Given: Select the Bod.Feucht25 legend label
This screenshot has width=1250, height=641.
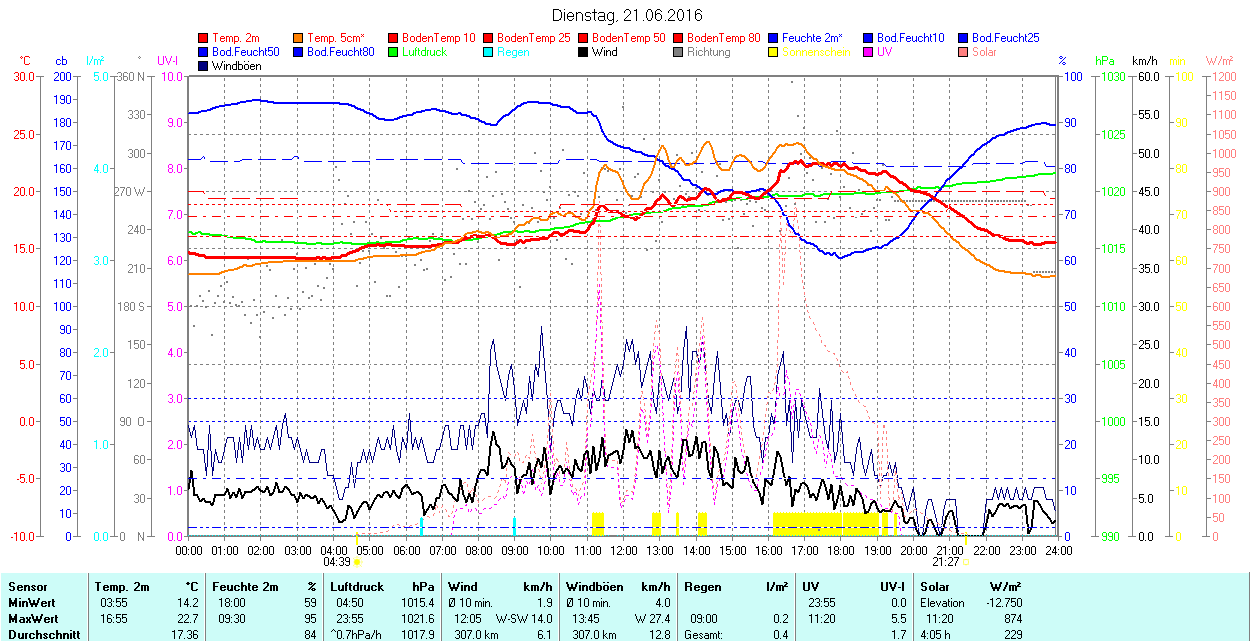Looking at the screenshot, I should coord(1006,38).
